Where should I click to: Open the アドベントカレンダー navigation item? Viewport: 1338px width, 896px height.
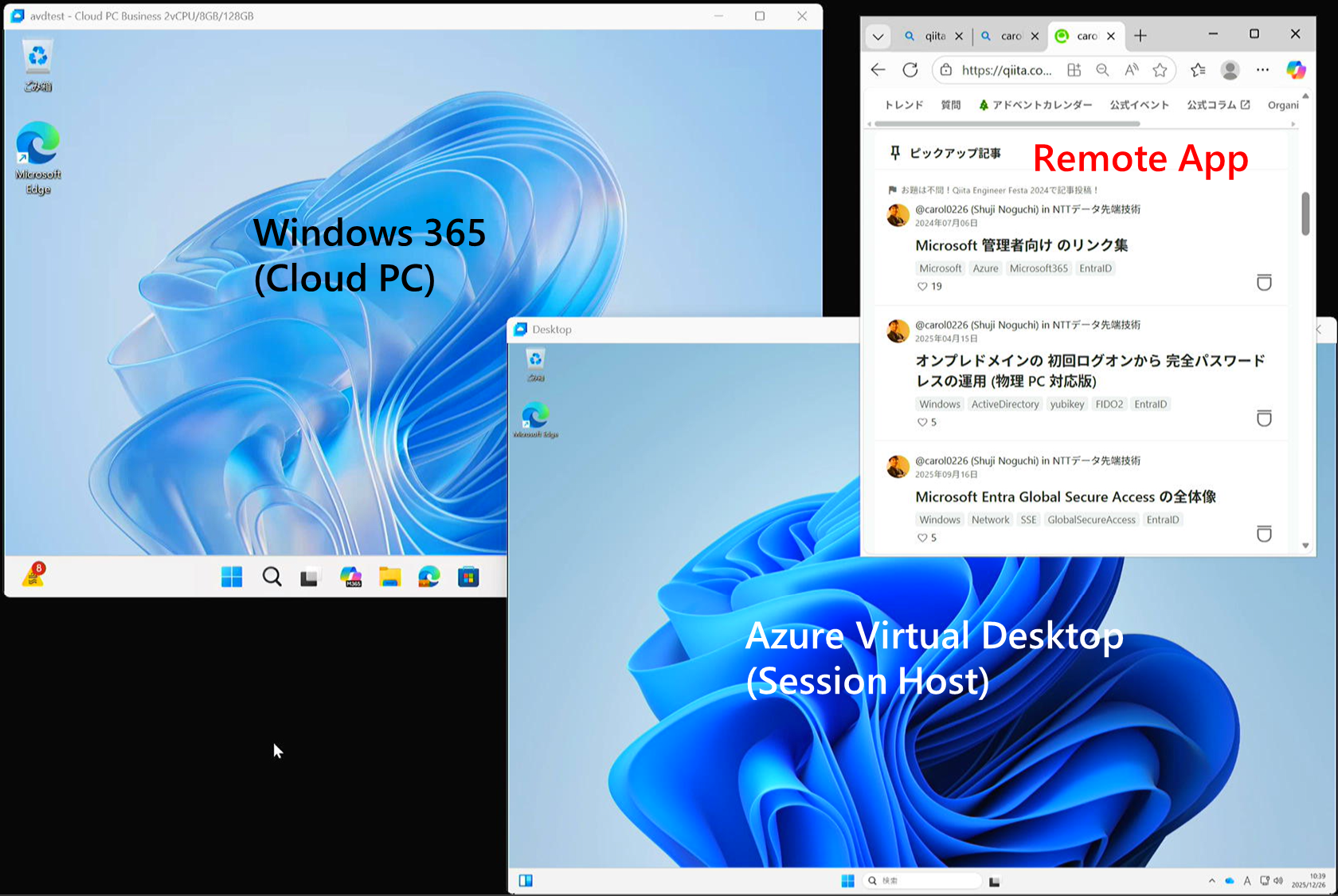[1035, 105]
